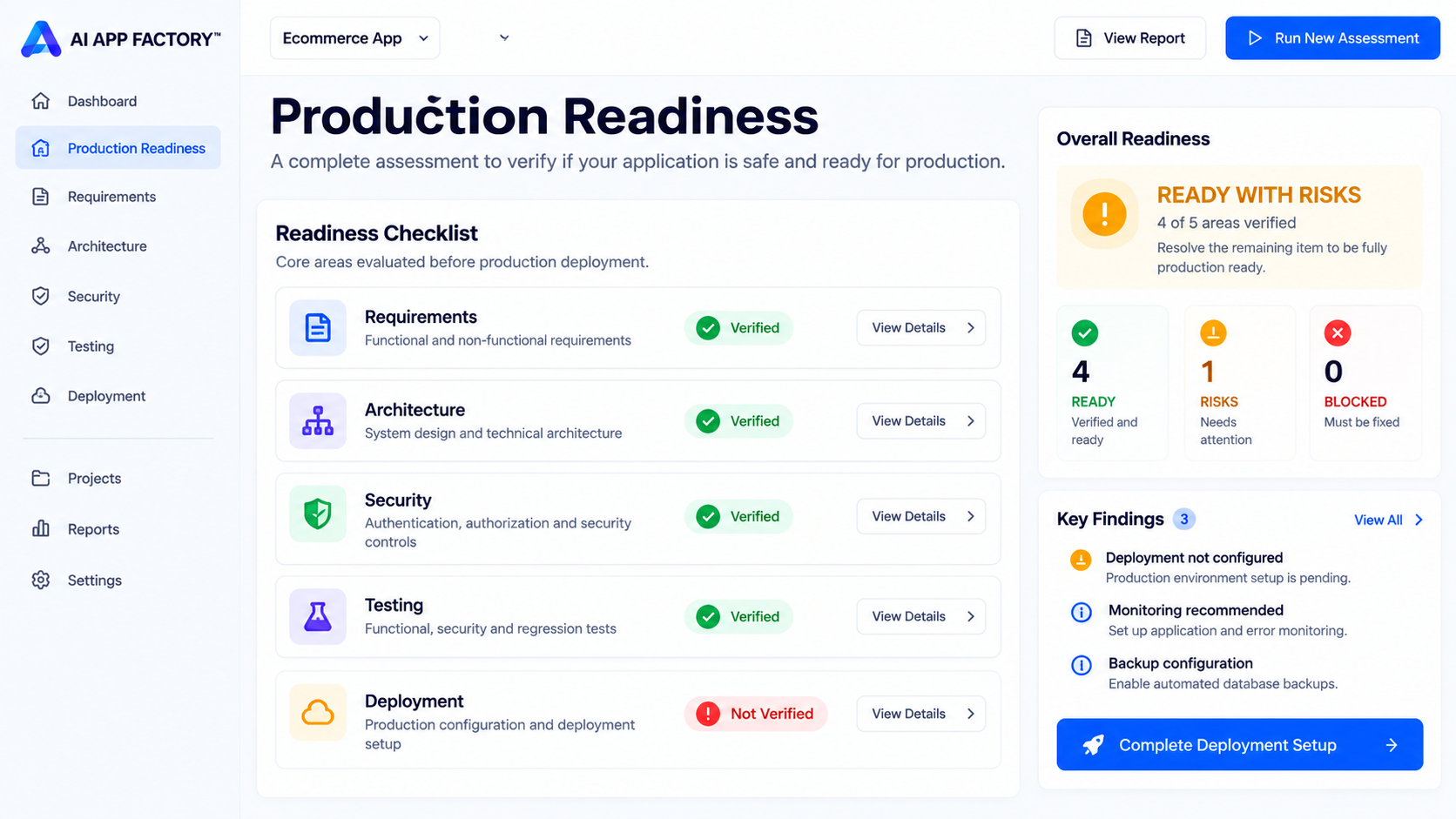Open Dashboard from the sidebar
The image size is (1456, 819).
pyautogui.click(x=118, y=101)
